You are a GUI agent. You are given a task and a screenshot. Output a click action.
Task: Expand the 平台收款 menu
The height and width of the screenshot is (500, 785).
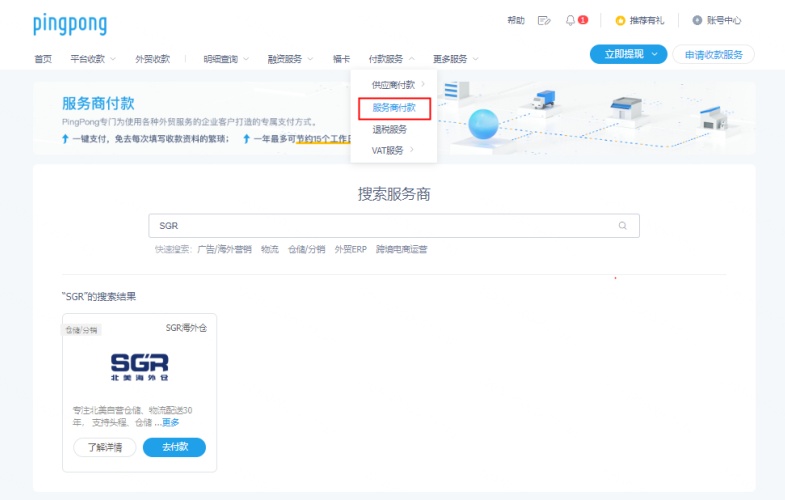pos(93,59)
